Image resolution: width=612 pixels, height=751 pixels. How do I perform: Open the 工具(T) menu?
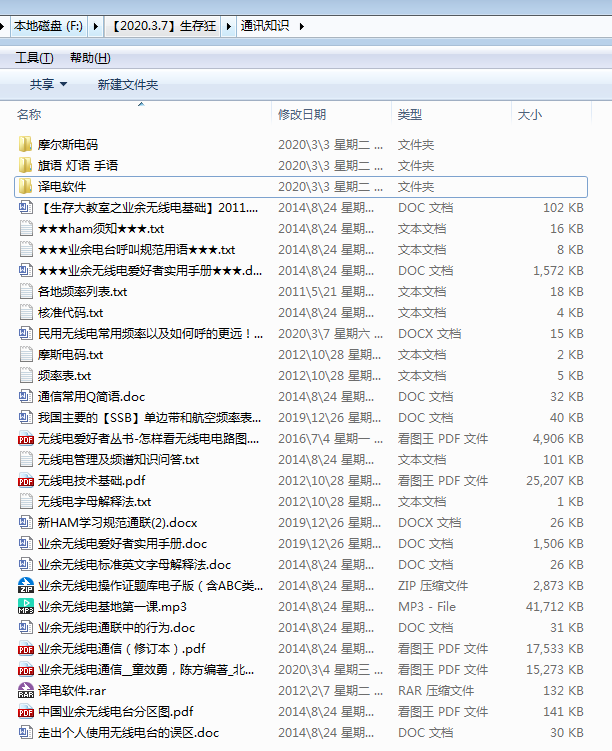tap(34, 58)
